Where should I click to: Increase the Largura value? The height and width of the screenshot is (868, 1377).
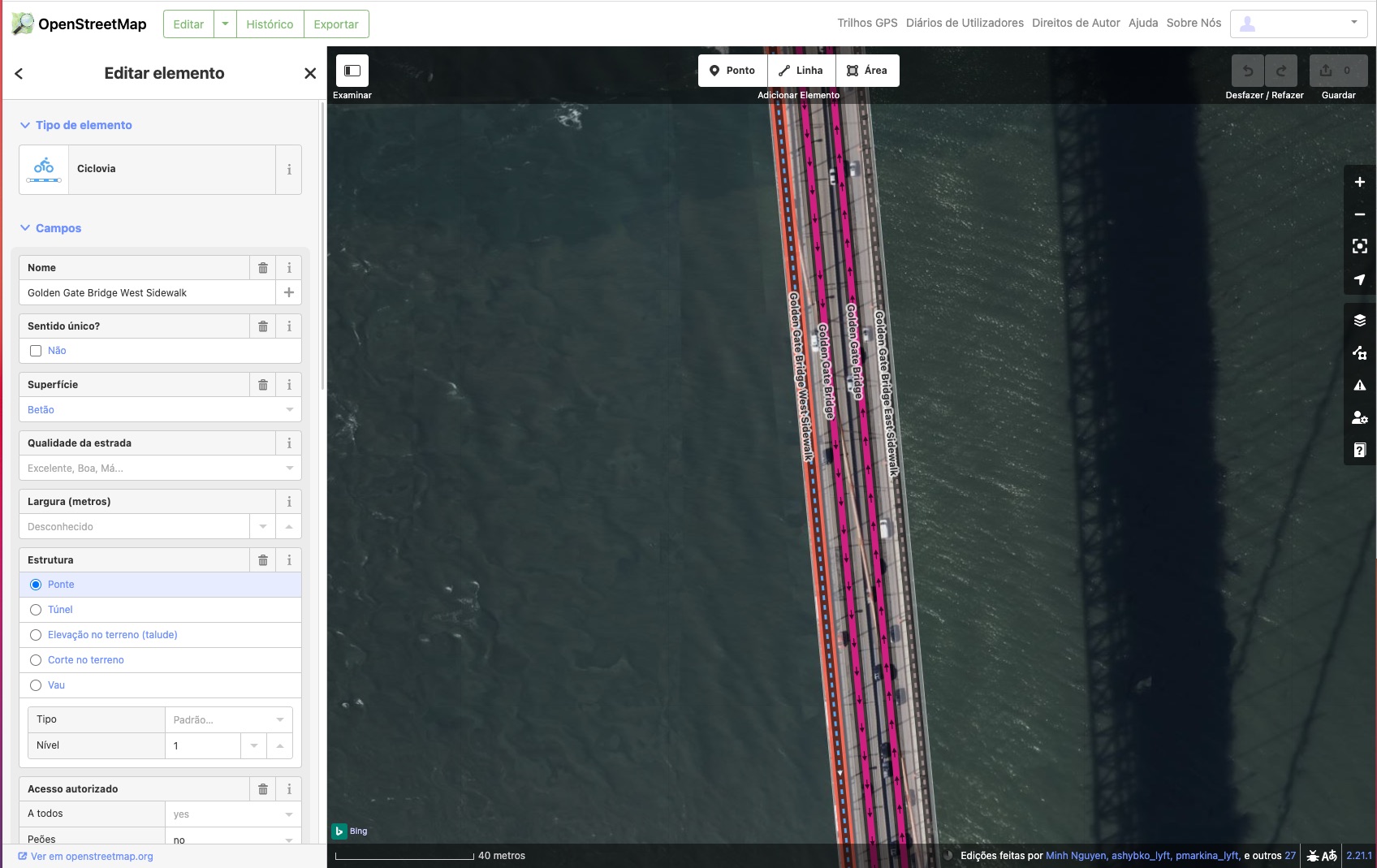[x=289, y=527]
